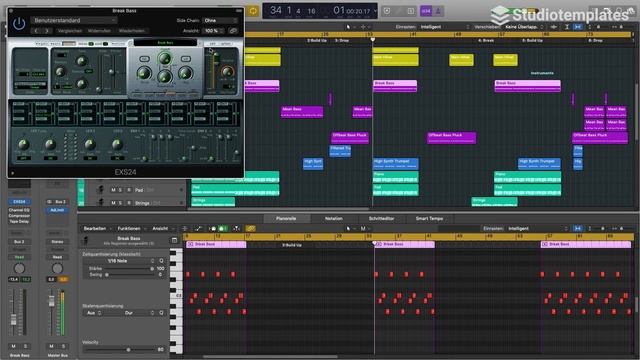
Task: Solo the Master Bus channel strip
Action: (63, 346)
